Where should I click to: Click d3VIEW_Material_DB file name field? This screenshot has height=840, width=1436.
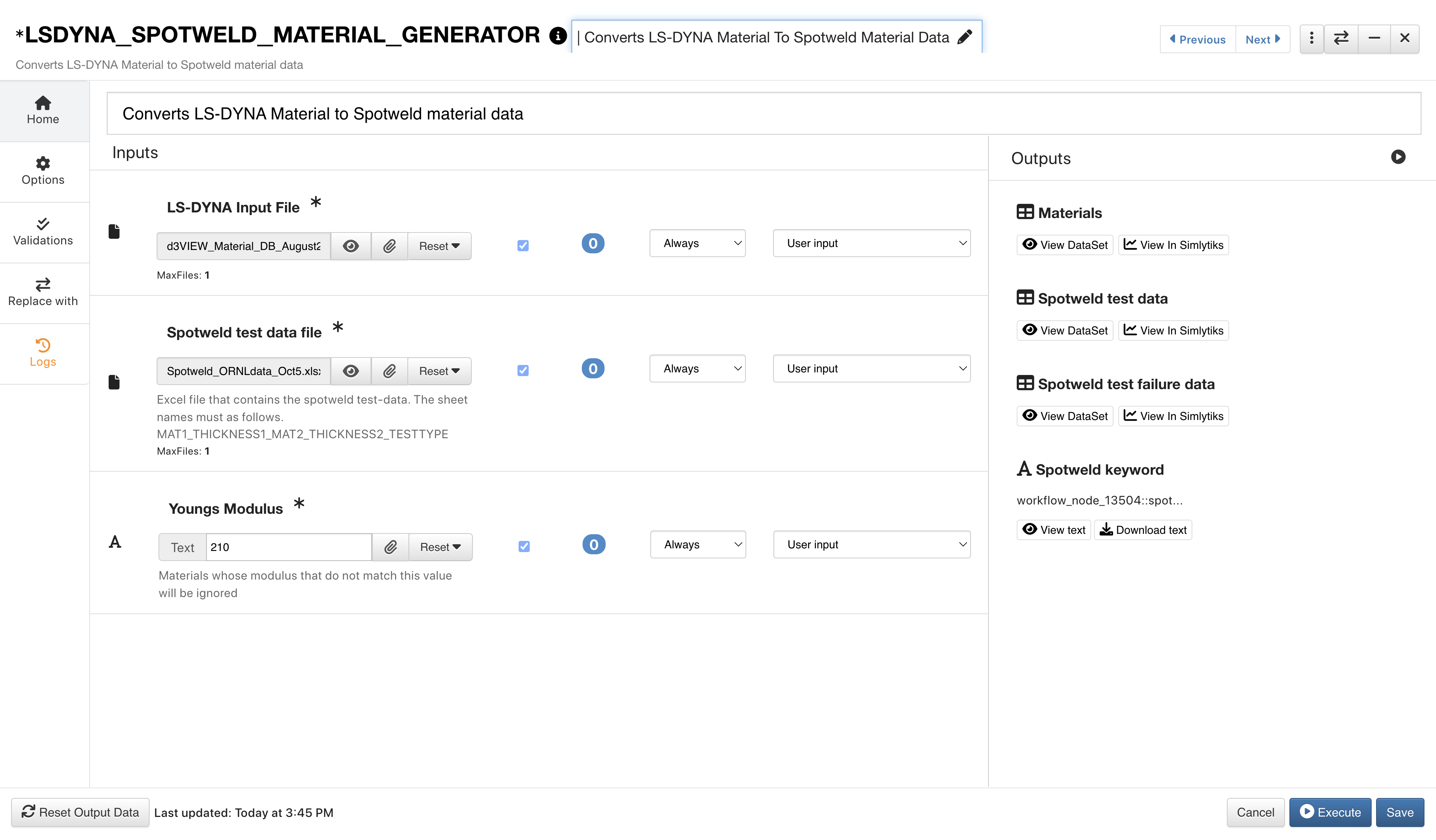tap(243, 246)
